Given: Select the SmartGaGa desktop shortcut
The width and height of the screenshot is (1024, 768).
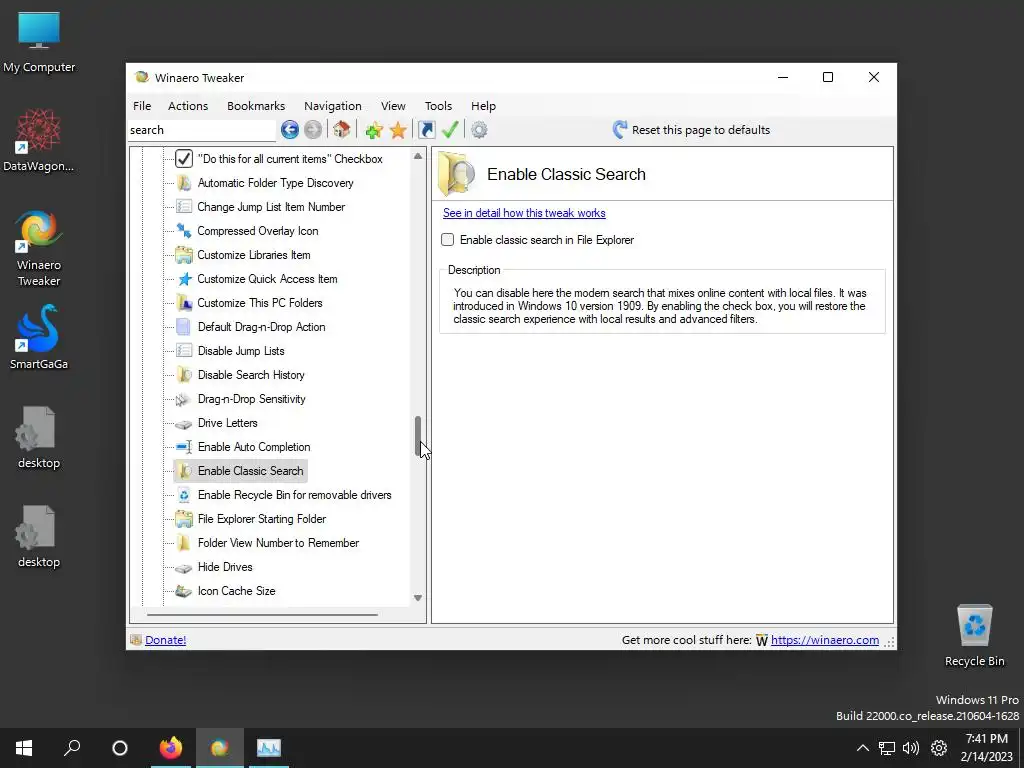Looking at the screenshot, I should pyautogui.click(x=39, y=338).
